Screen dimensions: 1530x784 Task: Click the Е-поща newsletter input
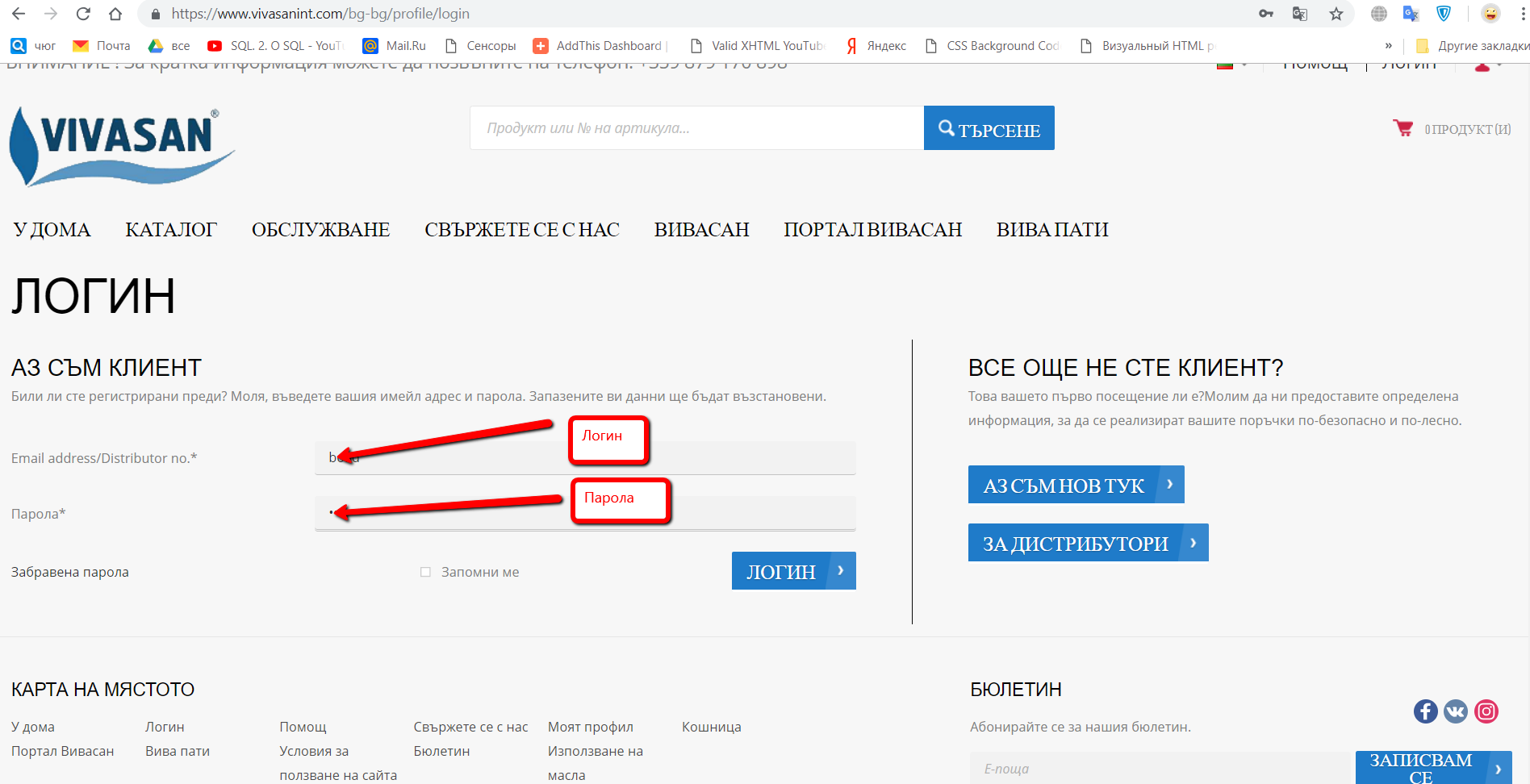coord(1160,769)
